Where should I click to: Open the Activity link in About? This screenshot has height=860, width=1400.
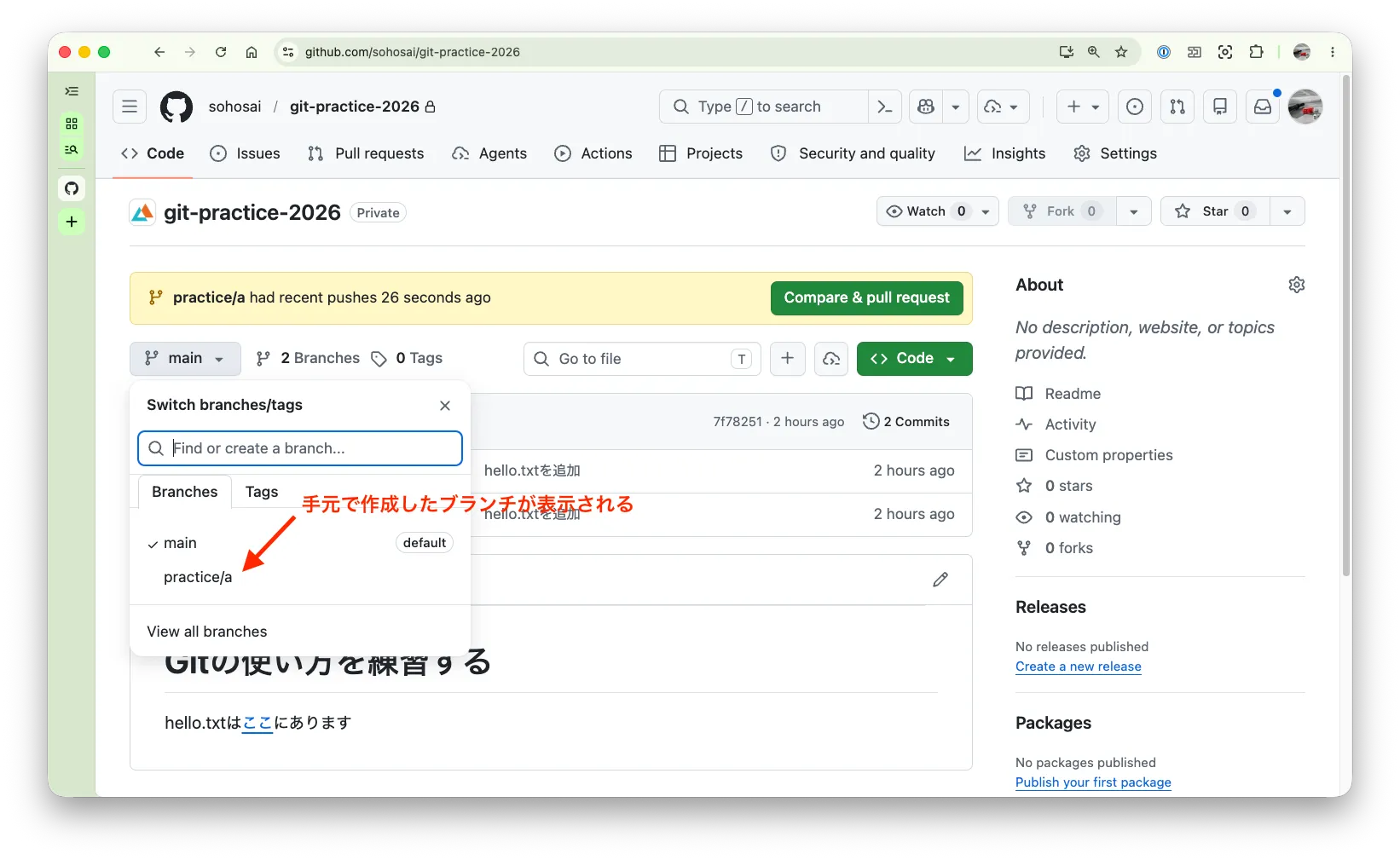1056,424
